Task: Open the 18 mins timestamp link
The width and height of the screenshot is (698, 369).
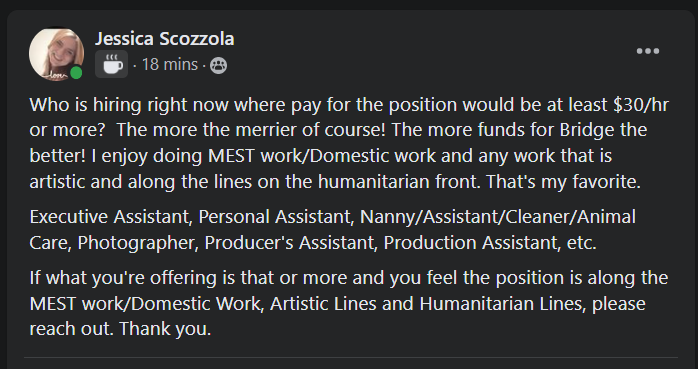Action: pos(170,65)
